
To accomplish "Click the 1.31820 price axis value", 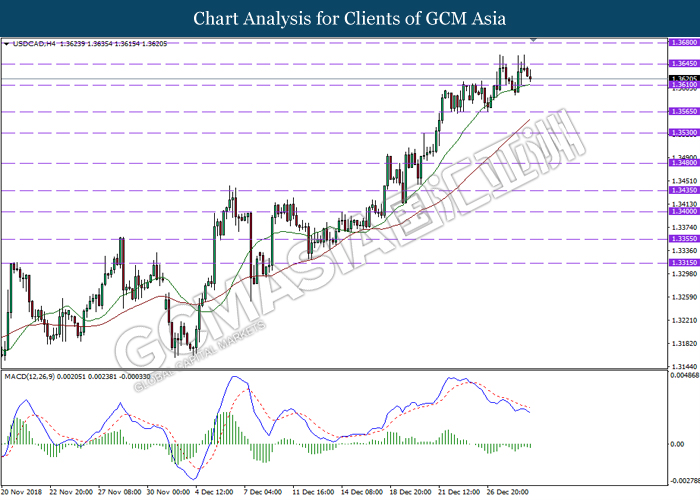I will [684, 343].
